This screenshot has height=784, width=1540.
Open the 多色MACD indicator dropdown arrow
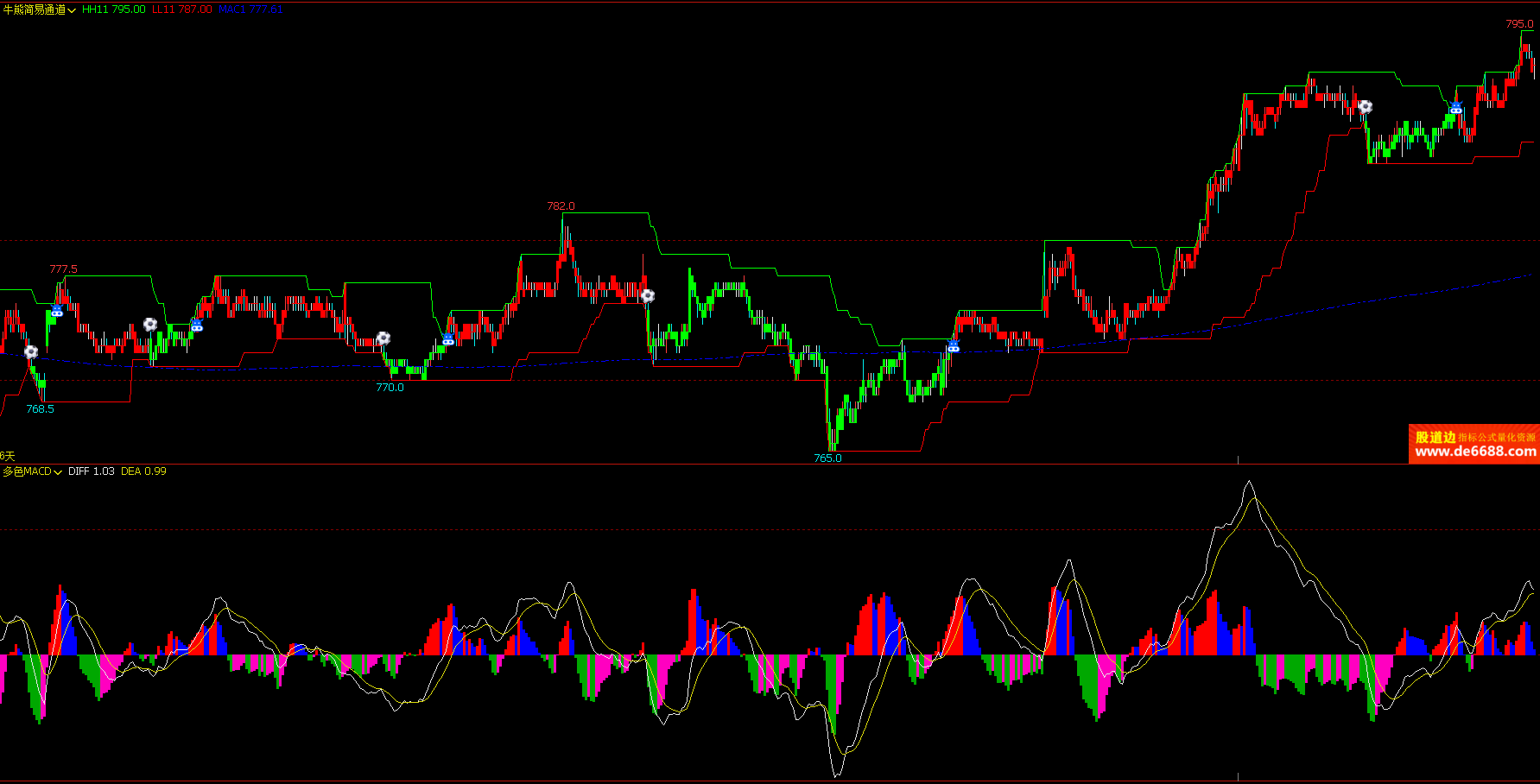pos(58,472)
